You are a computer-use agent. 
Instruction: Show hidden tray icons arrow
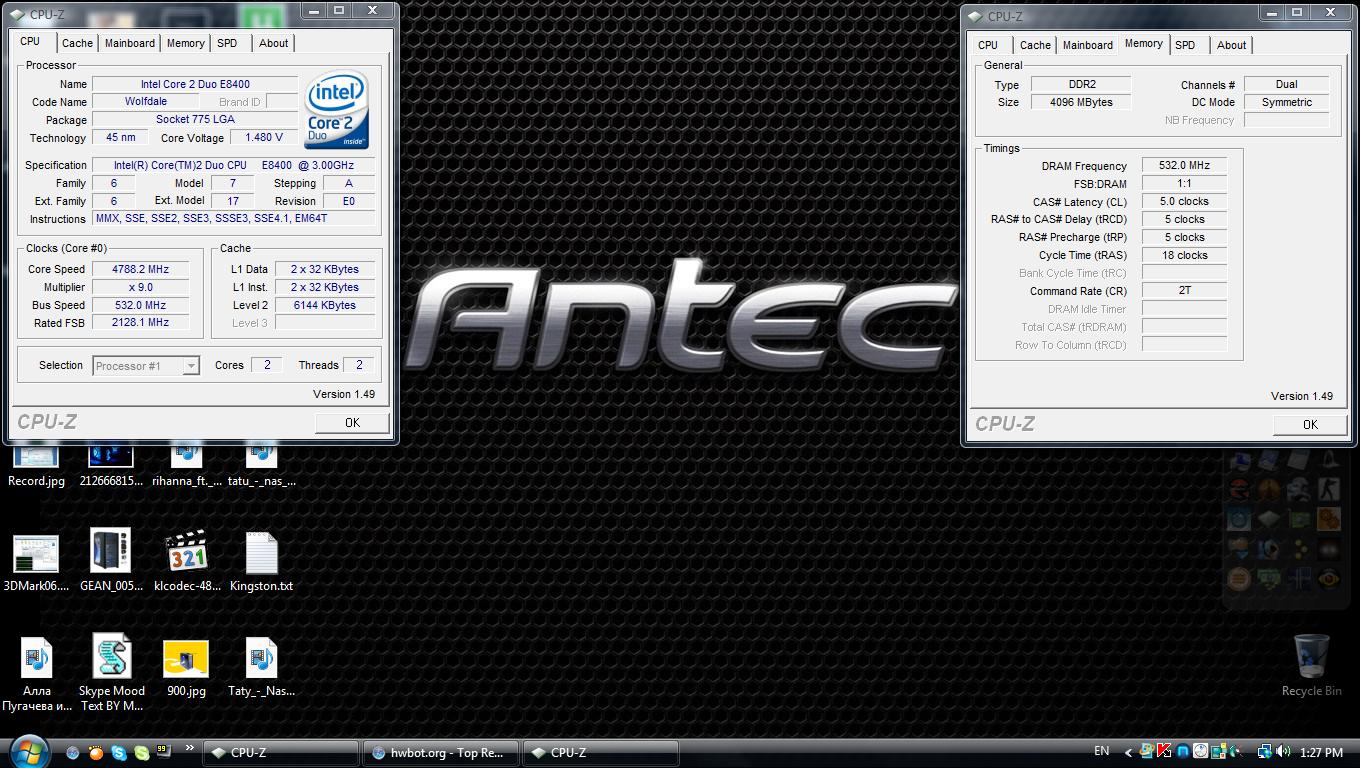coord(1128,753)
